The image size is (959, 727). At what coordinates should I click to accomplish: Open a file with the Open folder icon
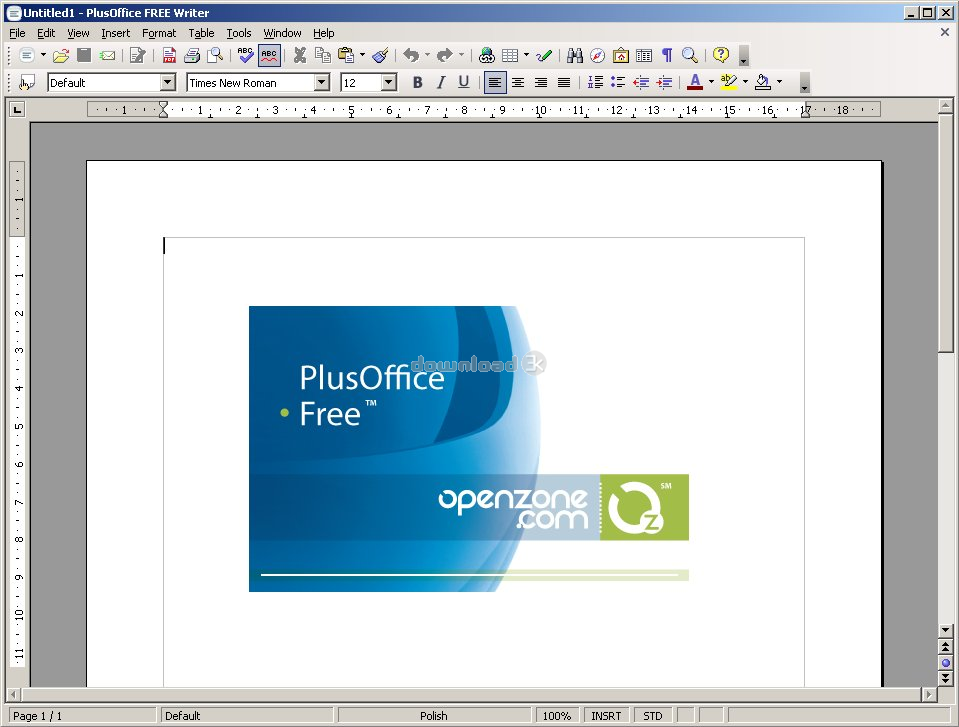tap(61, 56)
